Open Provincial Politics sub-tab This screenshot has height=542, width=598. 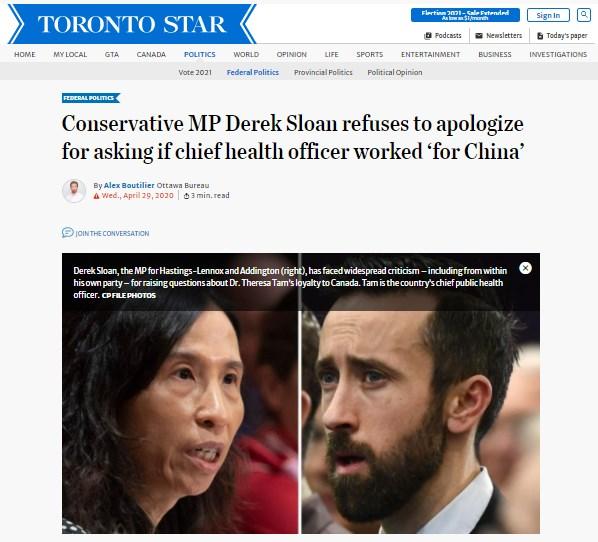[x=323, y=72]
